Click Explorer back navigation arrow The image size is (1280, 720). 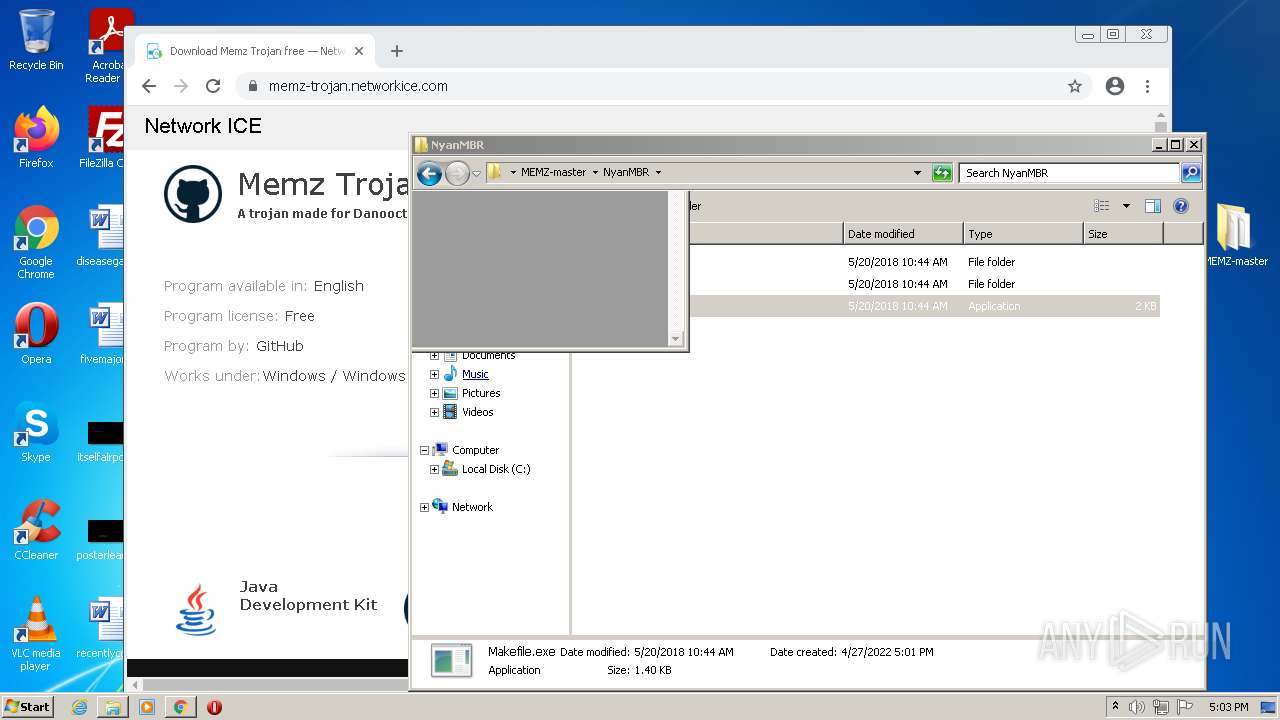click(429, 173)
